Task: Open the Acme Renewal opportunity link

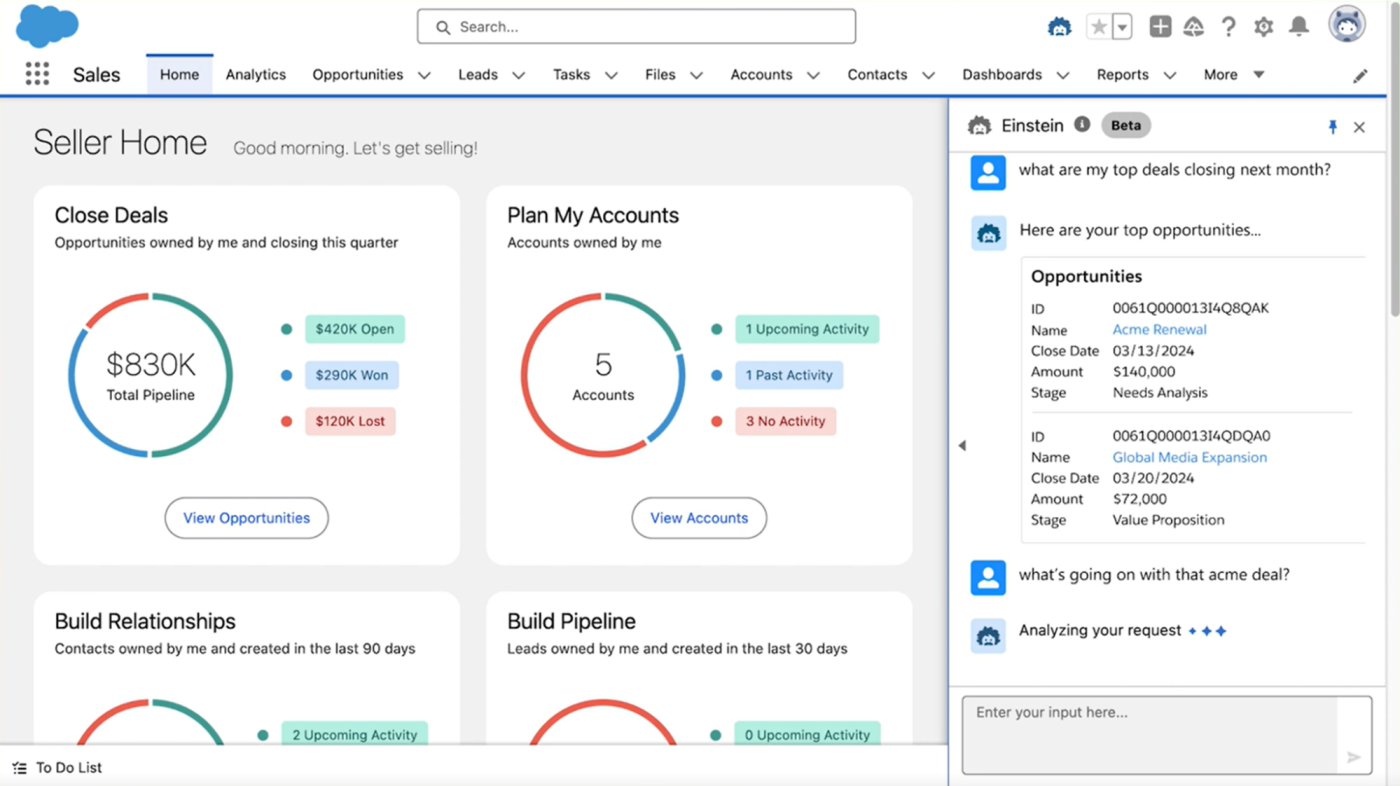Action: click(1159, 330)
